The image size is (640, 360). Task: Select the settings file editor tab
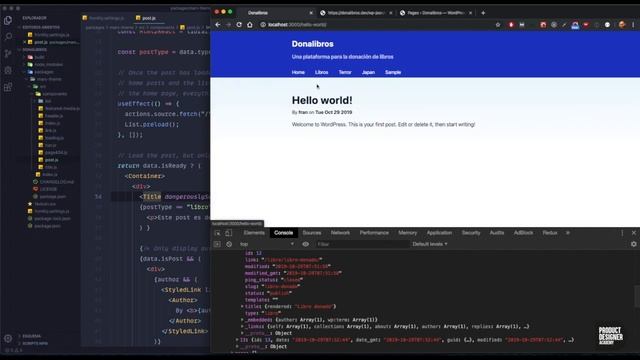coord(103,18)
